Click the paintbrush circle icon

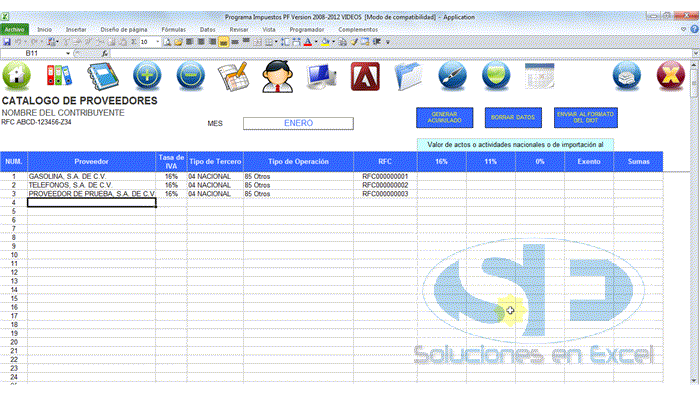[452, 76]
